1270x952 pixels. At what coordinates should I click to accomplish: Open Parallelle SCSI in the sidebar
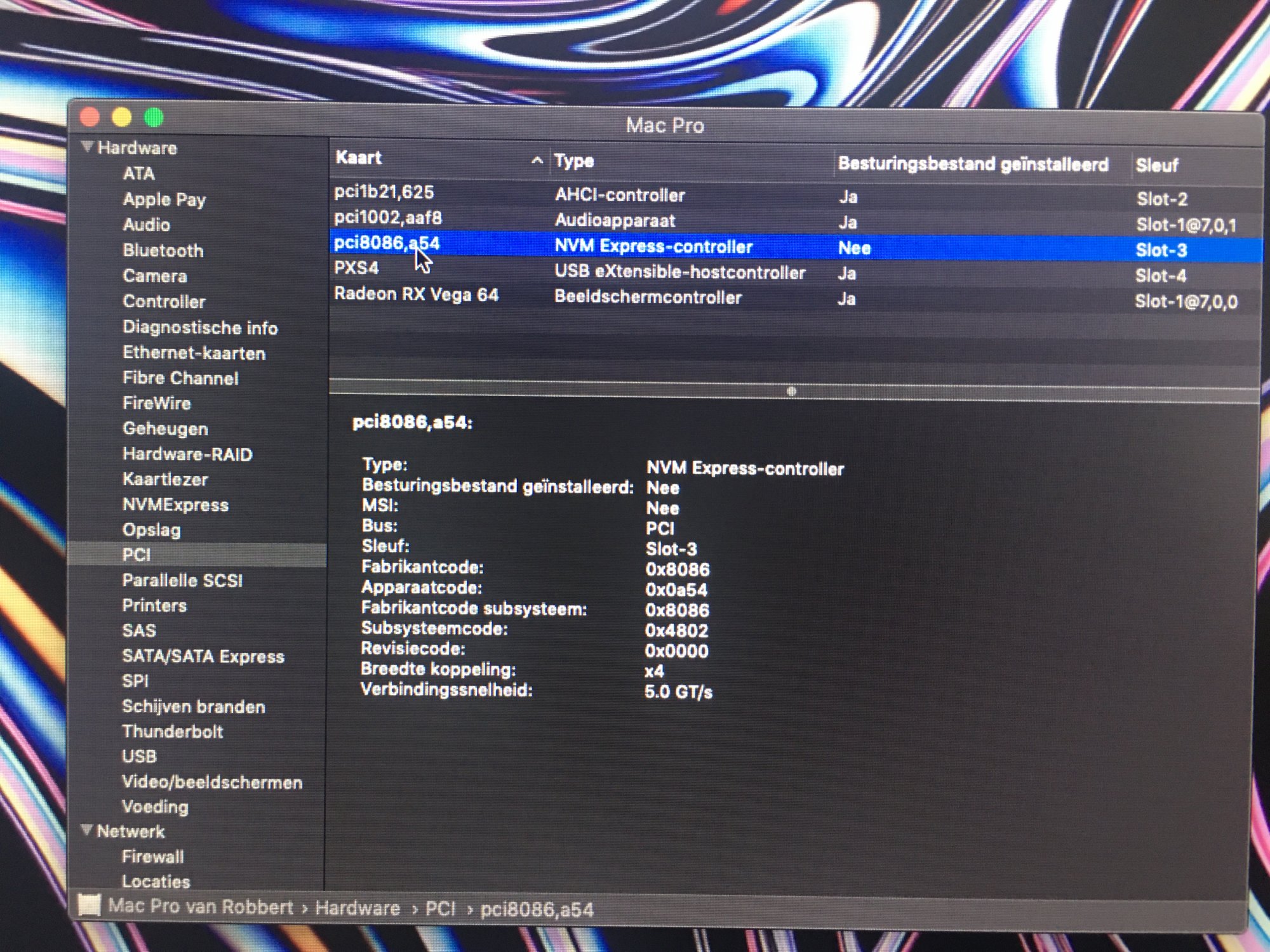tap(182, 580)
